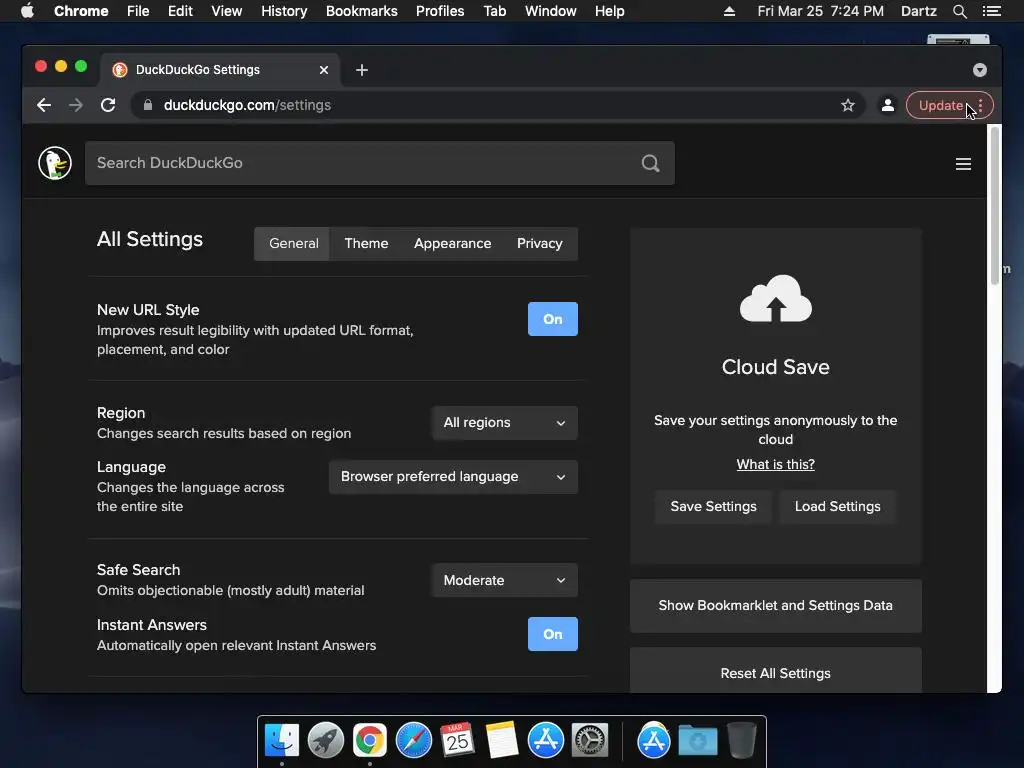Viewport: 1024px width, 768px height.
Task: Open System Preferences from the dock
Action: click(590, 741)
